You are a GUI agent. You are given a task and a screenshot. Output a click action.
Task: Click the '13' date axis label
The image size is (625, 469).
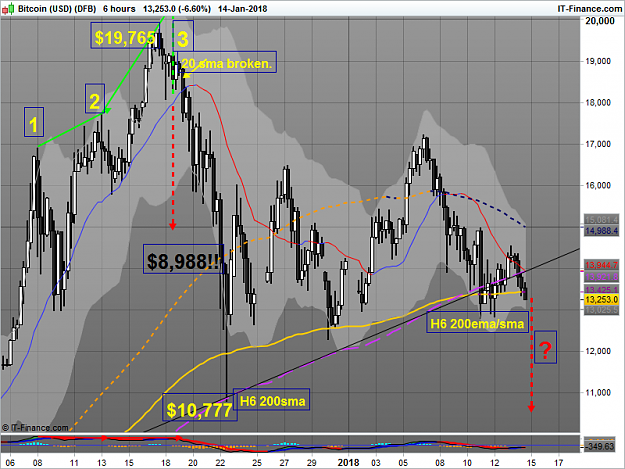[102, 463]
